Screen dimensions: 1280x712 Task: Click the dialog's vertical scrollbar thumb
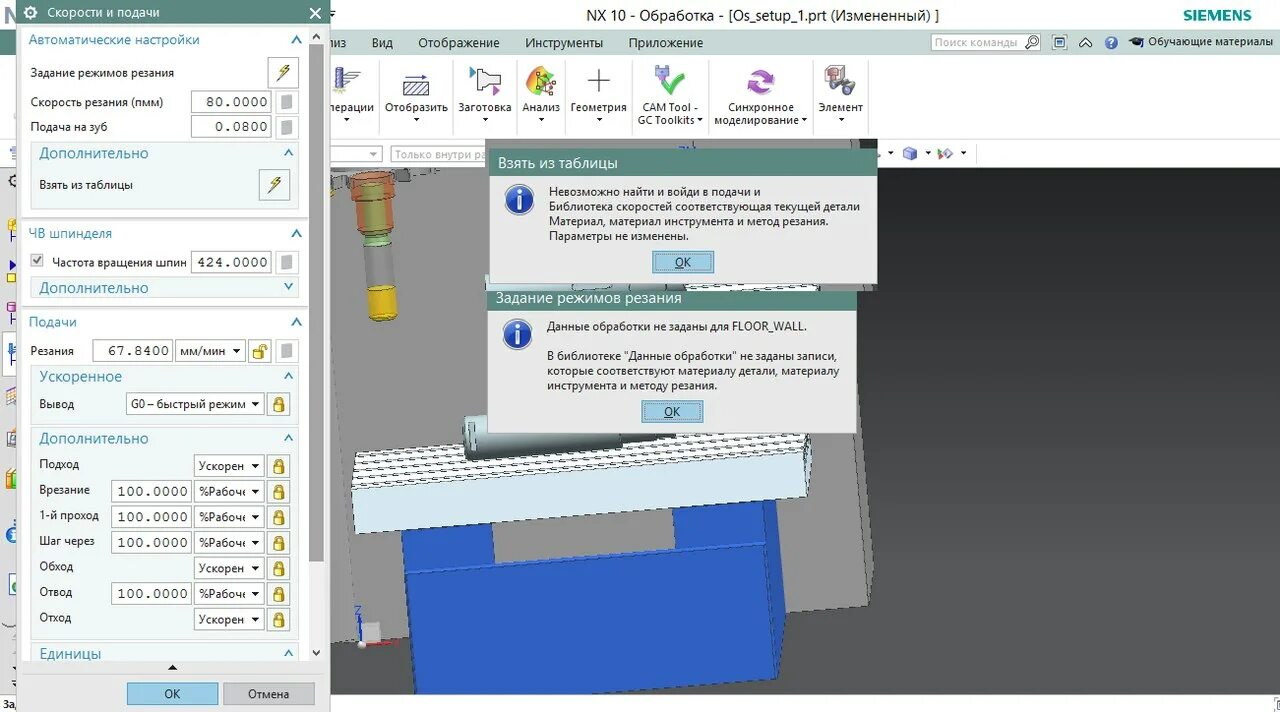coord(316,300)
